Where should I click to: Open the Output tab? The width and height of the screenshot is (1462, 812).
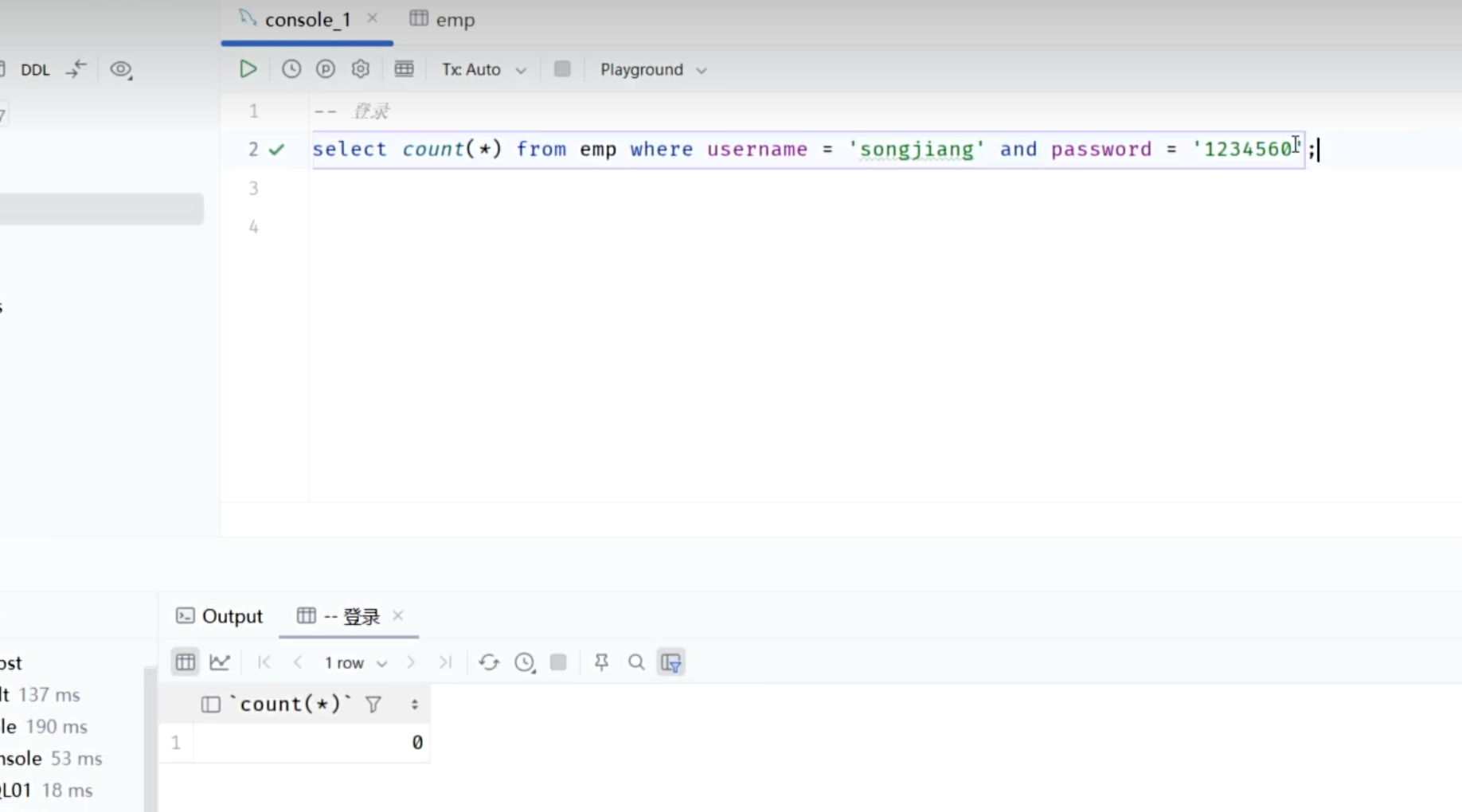tap(220, 616)
